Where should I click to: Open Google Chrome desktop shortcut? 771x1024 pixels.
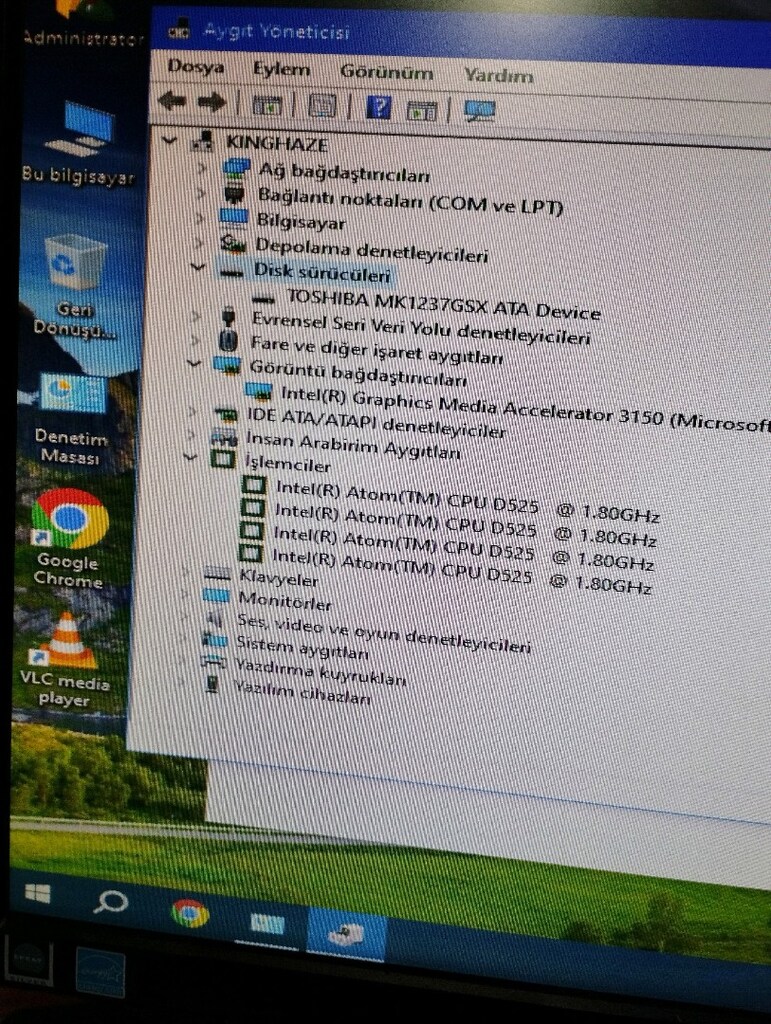69,540
